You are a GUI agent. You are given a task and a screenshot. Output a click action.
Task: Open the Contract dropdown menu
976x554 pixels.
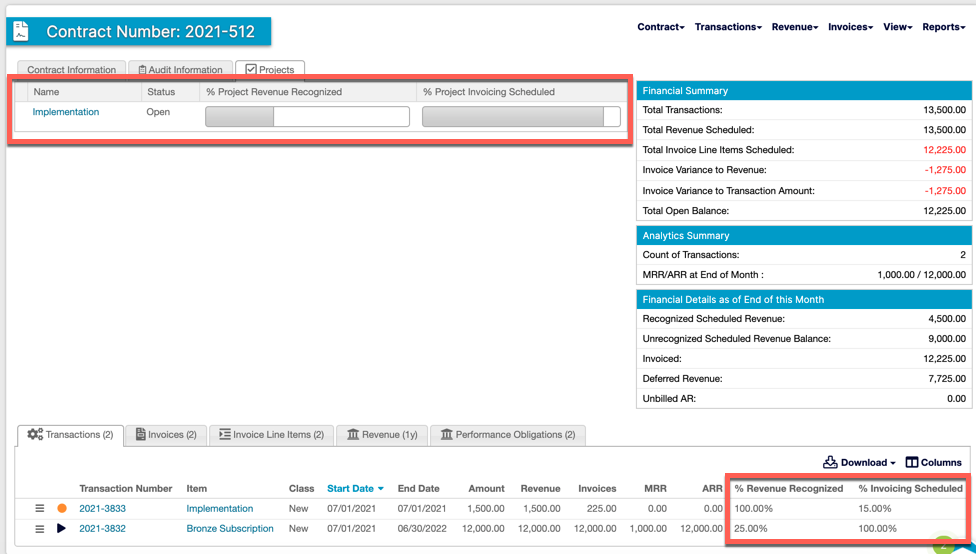(660, 27)
